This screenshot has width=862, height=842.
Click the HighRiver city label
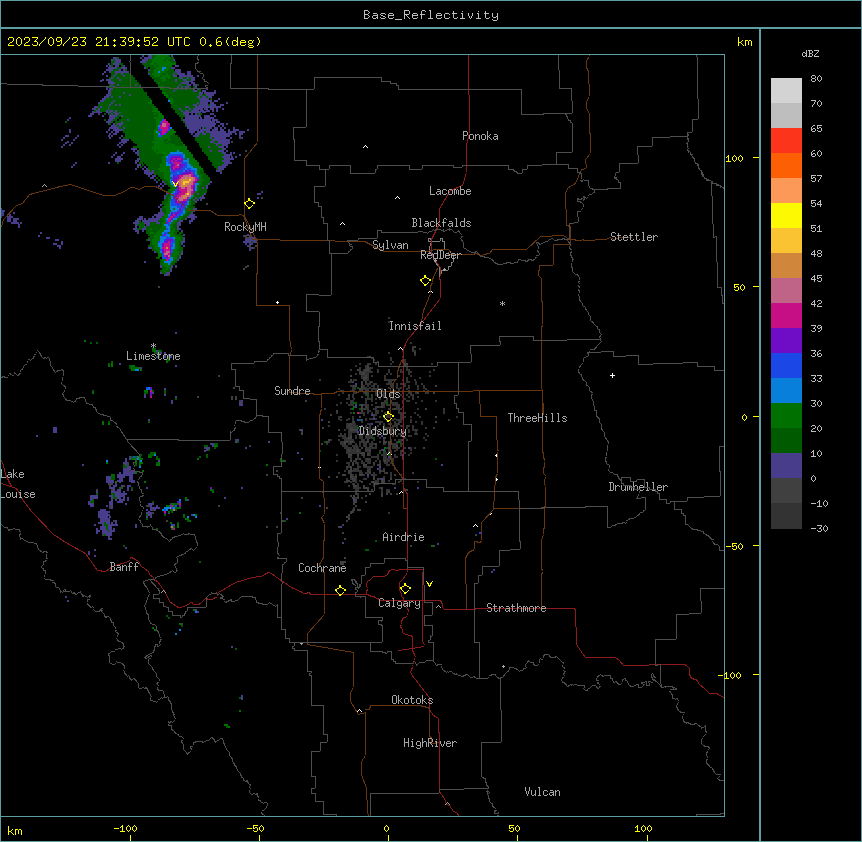[x=430, y=743]
